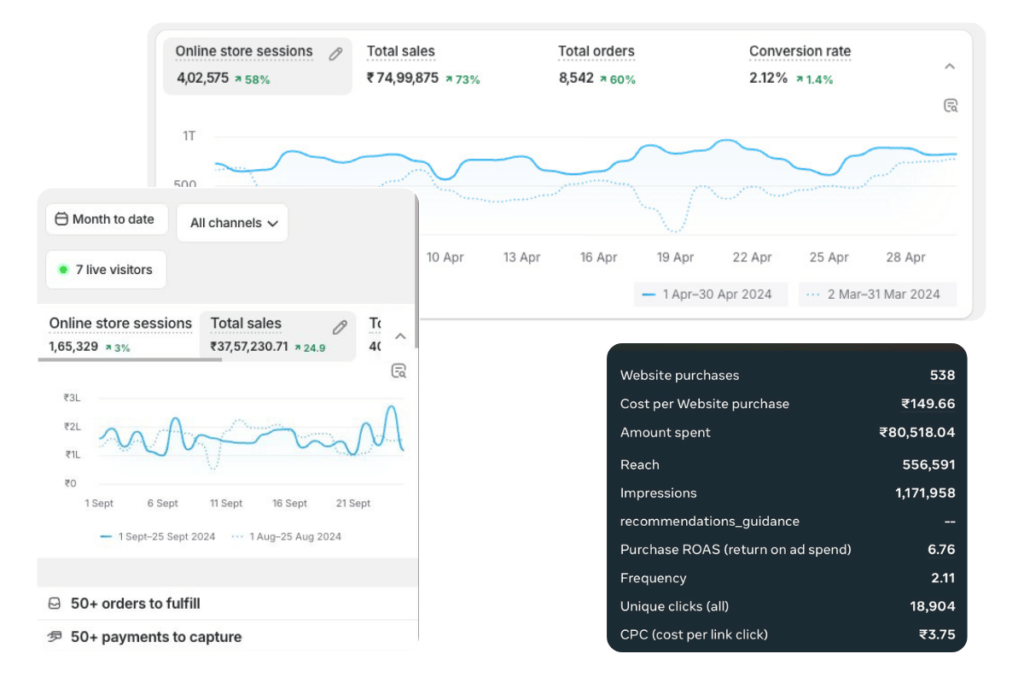
Task: Select the Conversion rate metric tab
Action: point(799,52)
